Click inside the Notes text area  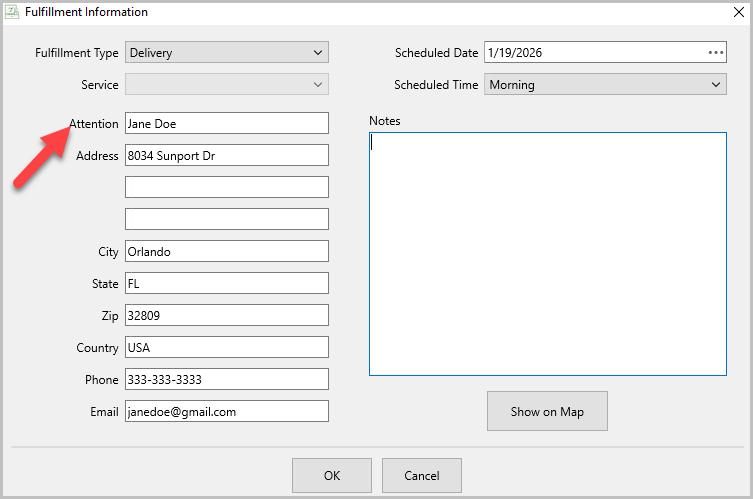547,254
